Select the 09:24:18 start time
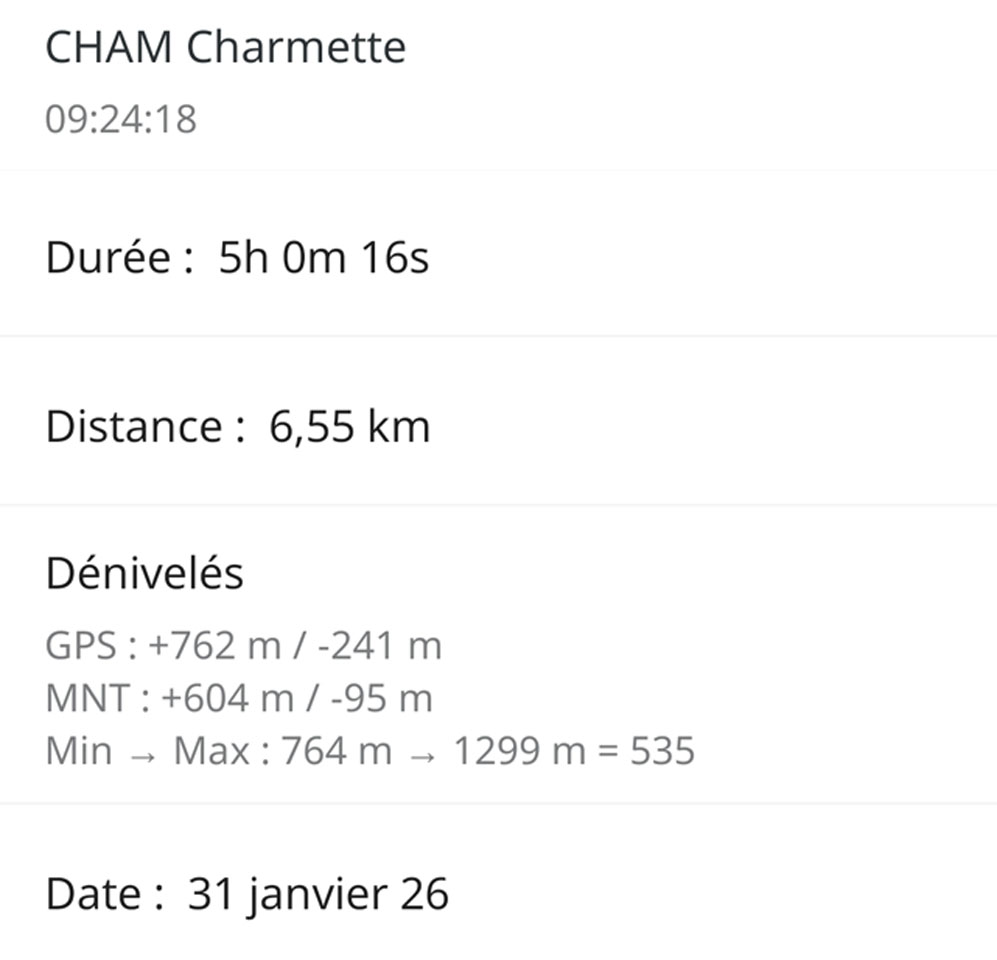Viewport: 997px width, 960px height. [x=121, y=119]
